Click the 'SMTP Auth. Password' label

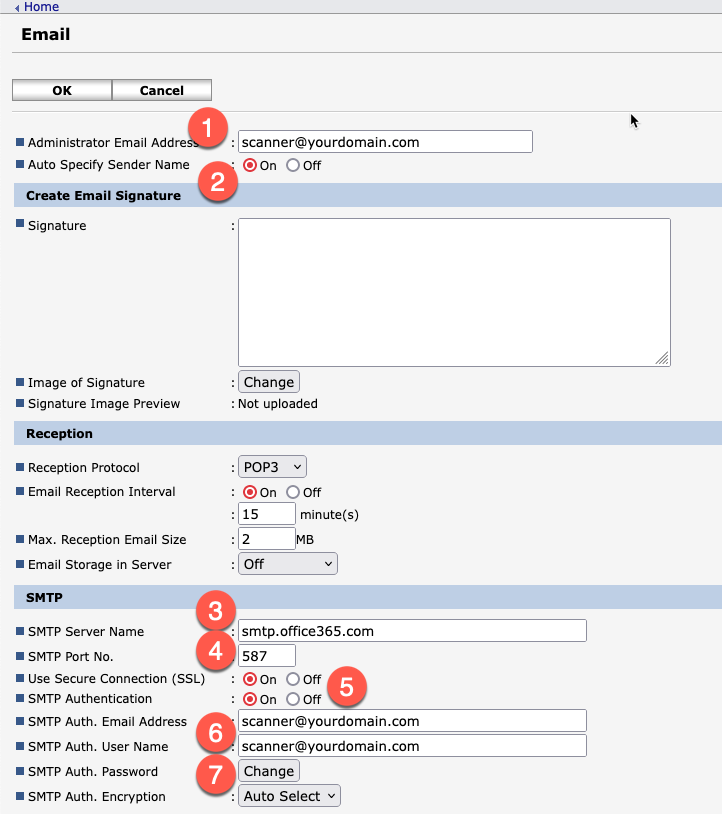93,771
